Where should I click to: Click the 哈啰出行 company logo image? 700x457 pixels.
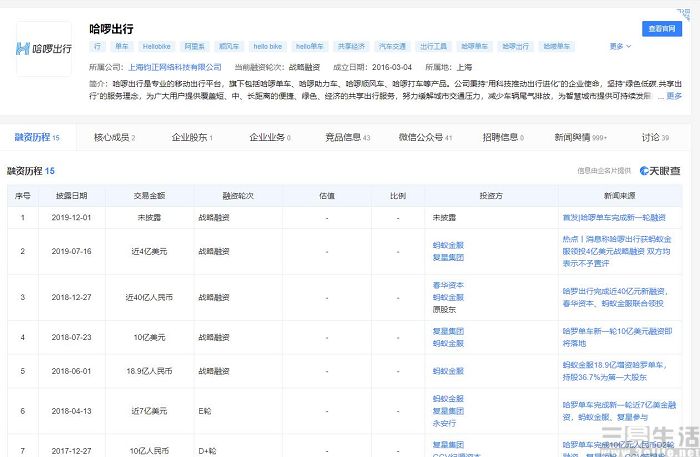point(44,49)
